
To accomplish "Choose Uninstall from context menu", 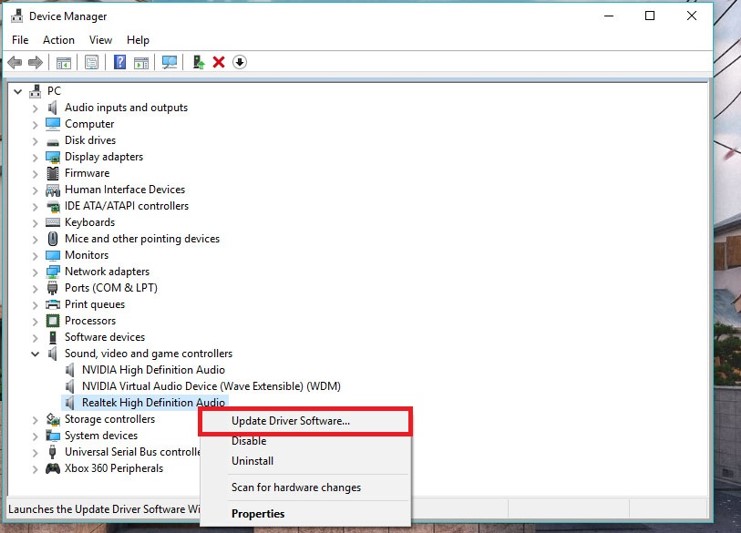I will coord(305,461).
